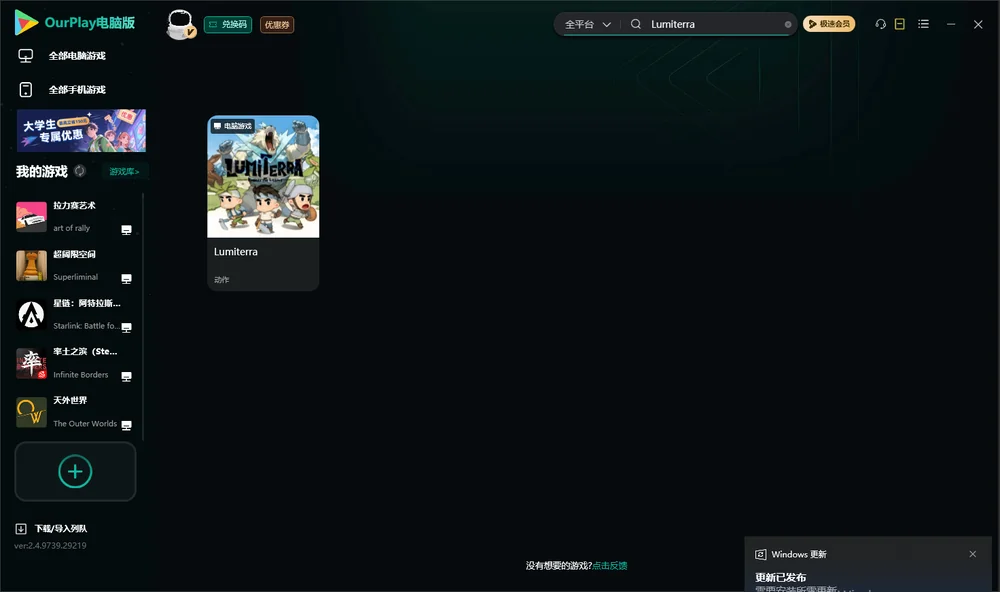Open the user avatar profile
The height and width of the screenshot is (592, 1000).
pyautogui.click(x=180, y=24)
